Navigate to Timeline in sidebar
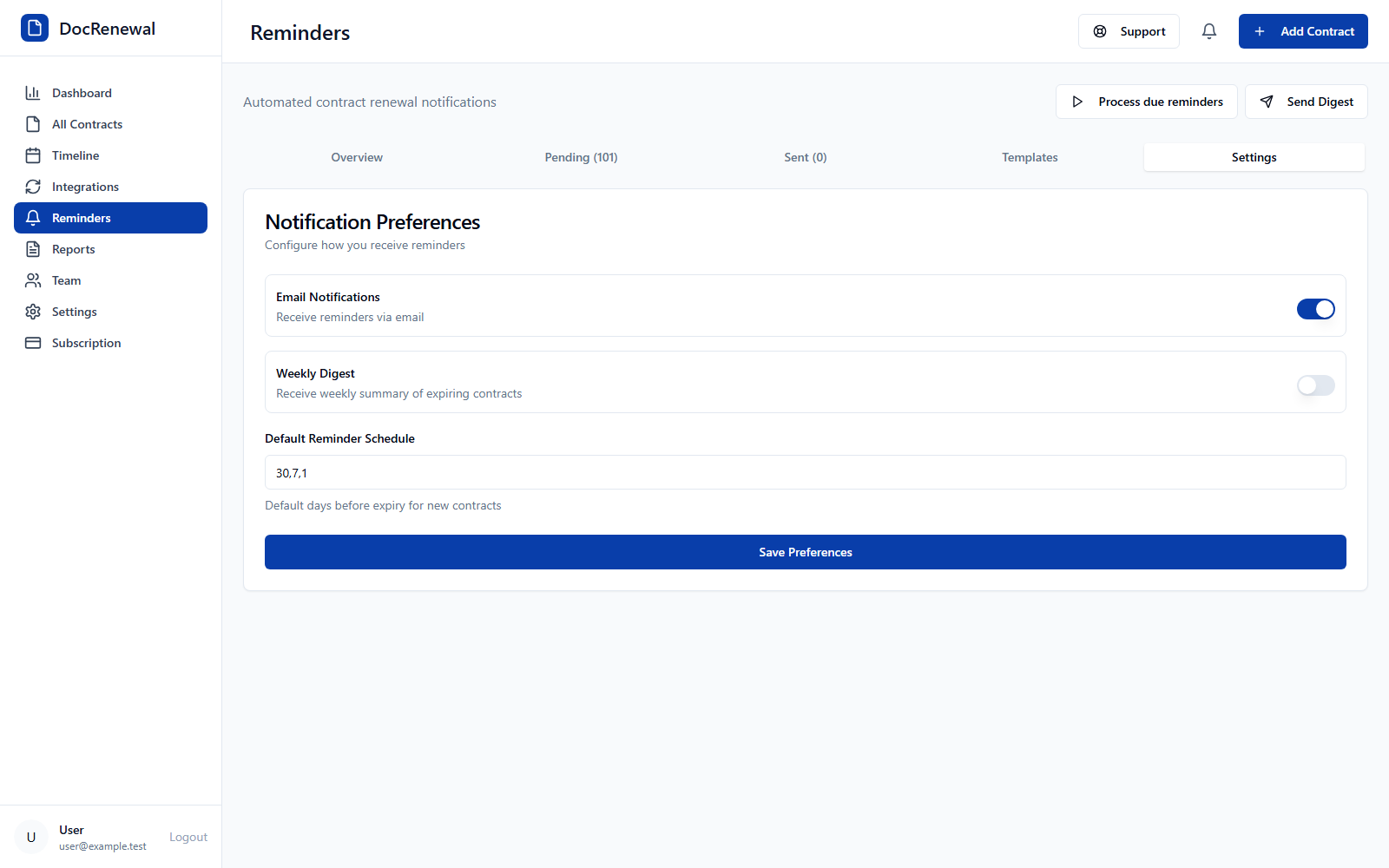Screen dimensions: 1389x868 pyautogui.click(x=110, y=155)
